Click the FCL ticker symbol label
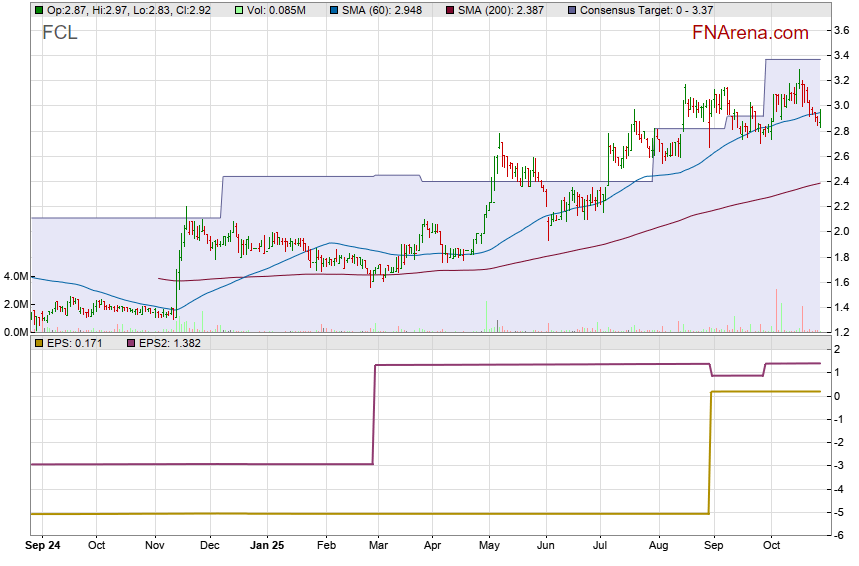Image resolution: width=859 pixels, height=566 pixels. 60,33
